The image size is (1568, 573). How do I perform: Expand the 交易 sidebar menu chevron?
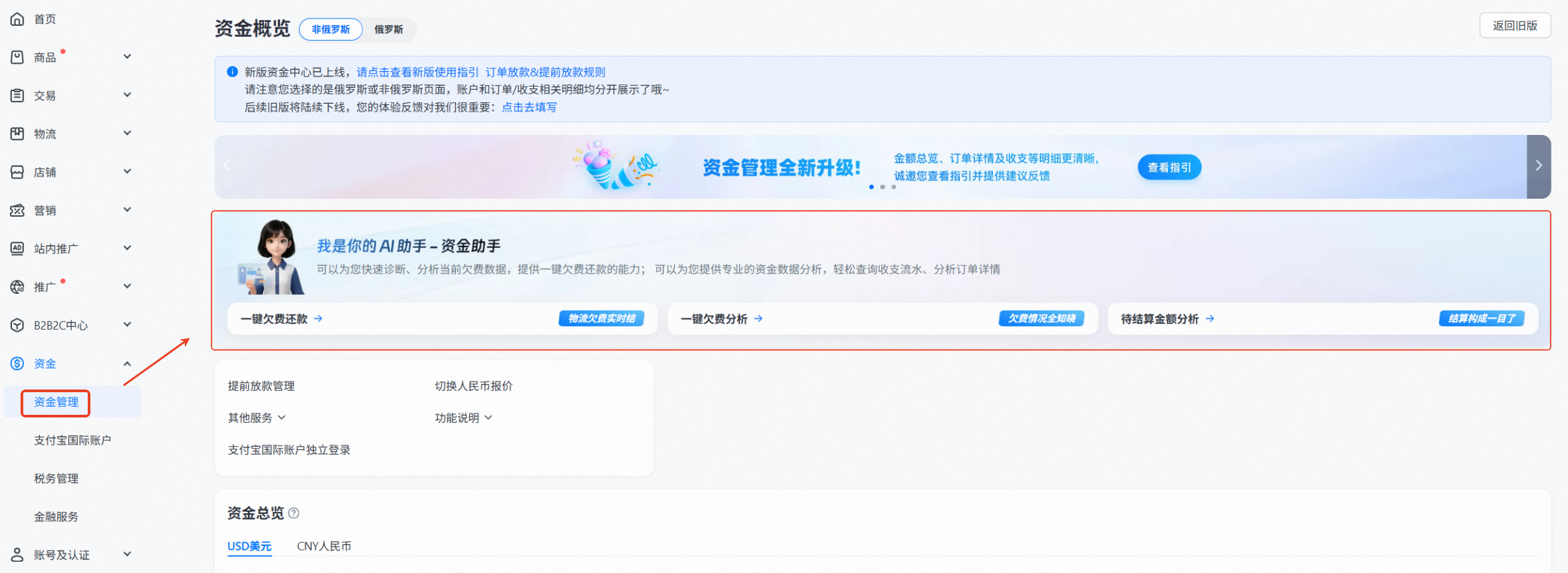[127, 95]
